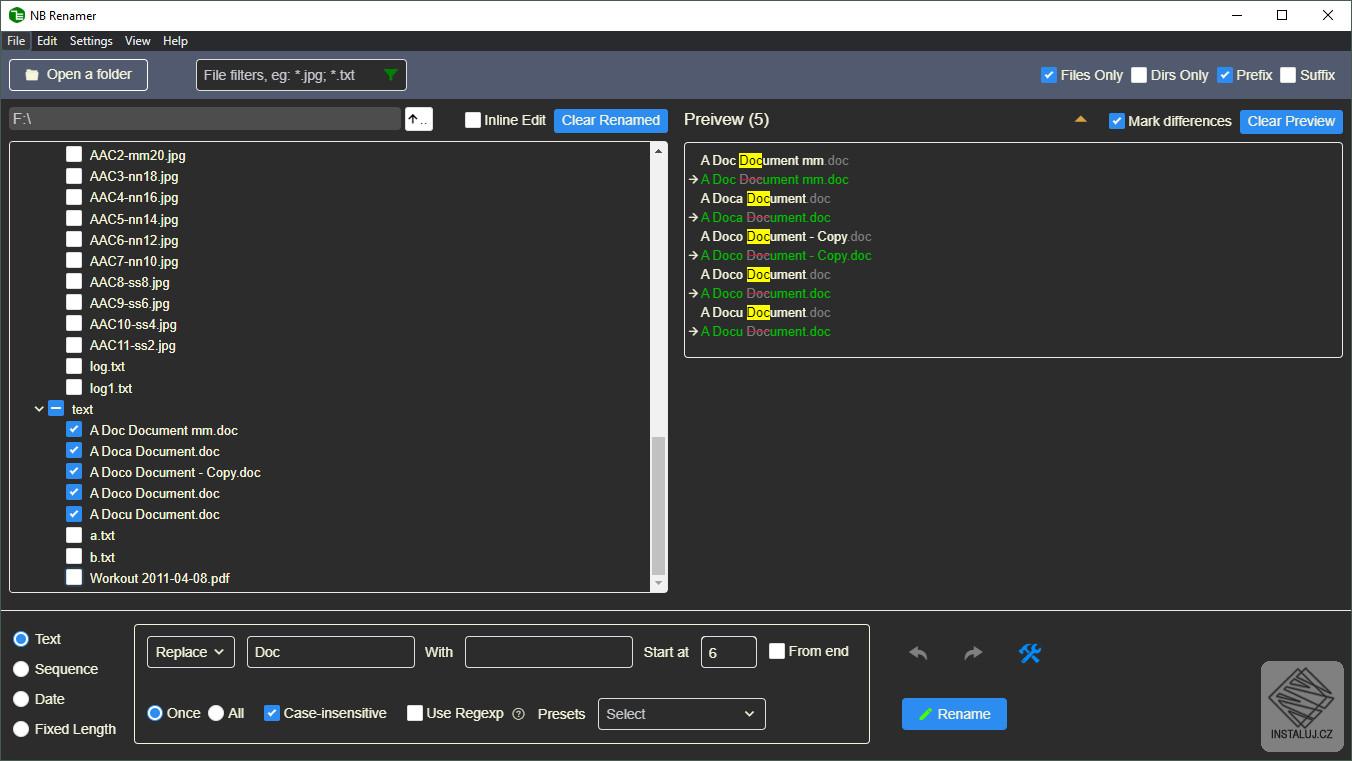Uncheck the Mark differences checkbox
The width and height of the screenshot is (1352, 761).
(1117, 121)
